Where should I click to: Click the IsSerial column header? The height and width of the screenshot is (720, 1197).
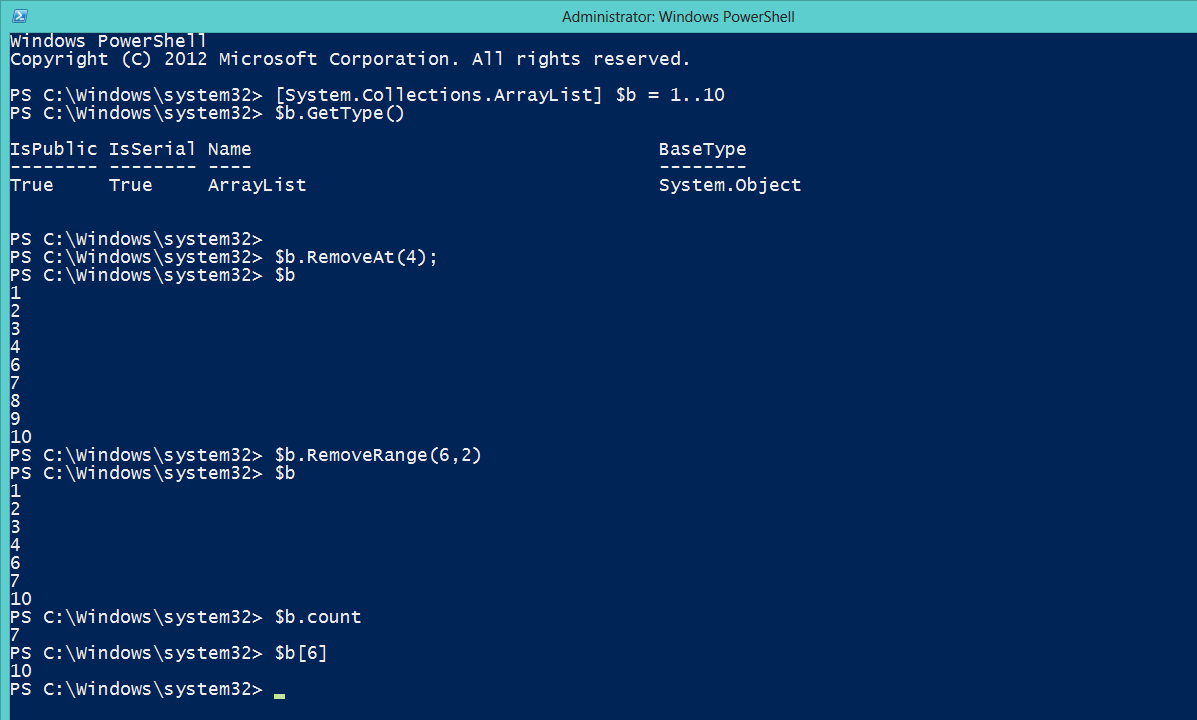click(x=152, y=150)
